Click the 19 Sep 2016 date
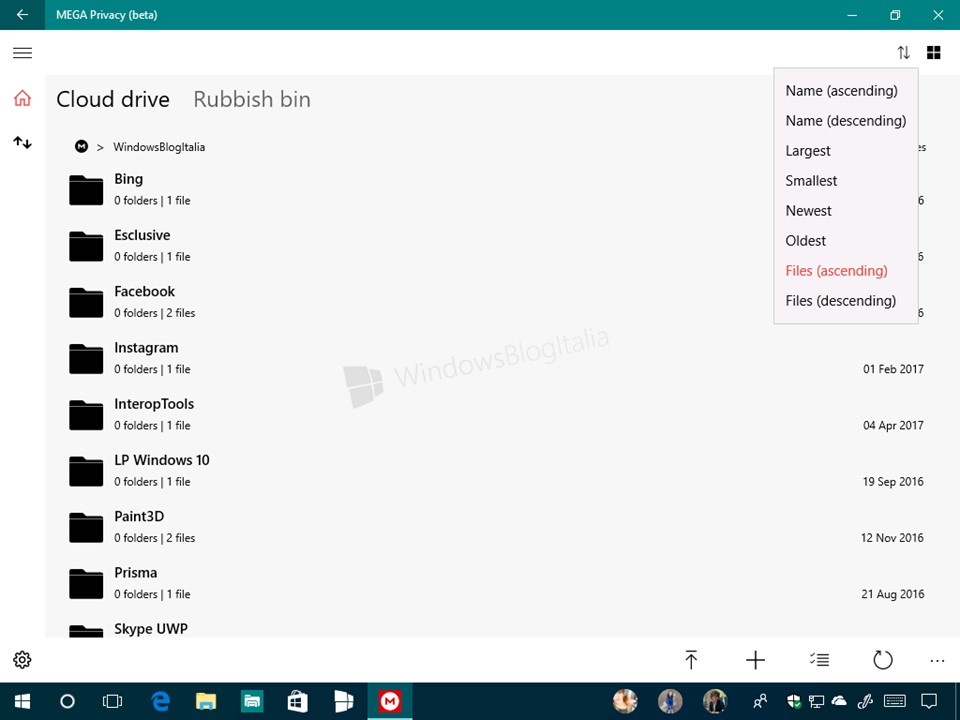 tap(893, 482)
